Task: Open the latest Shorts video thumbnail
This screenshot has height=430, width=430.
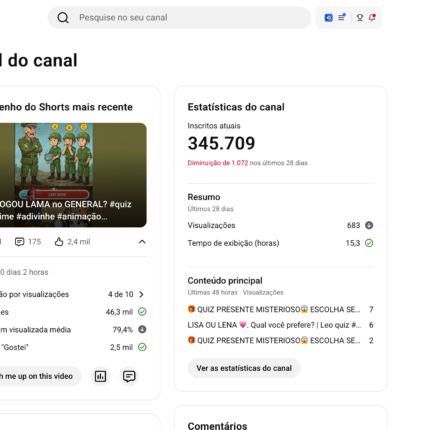Action: (73, 175)
